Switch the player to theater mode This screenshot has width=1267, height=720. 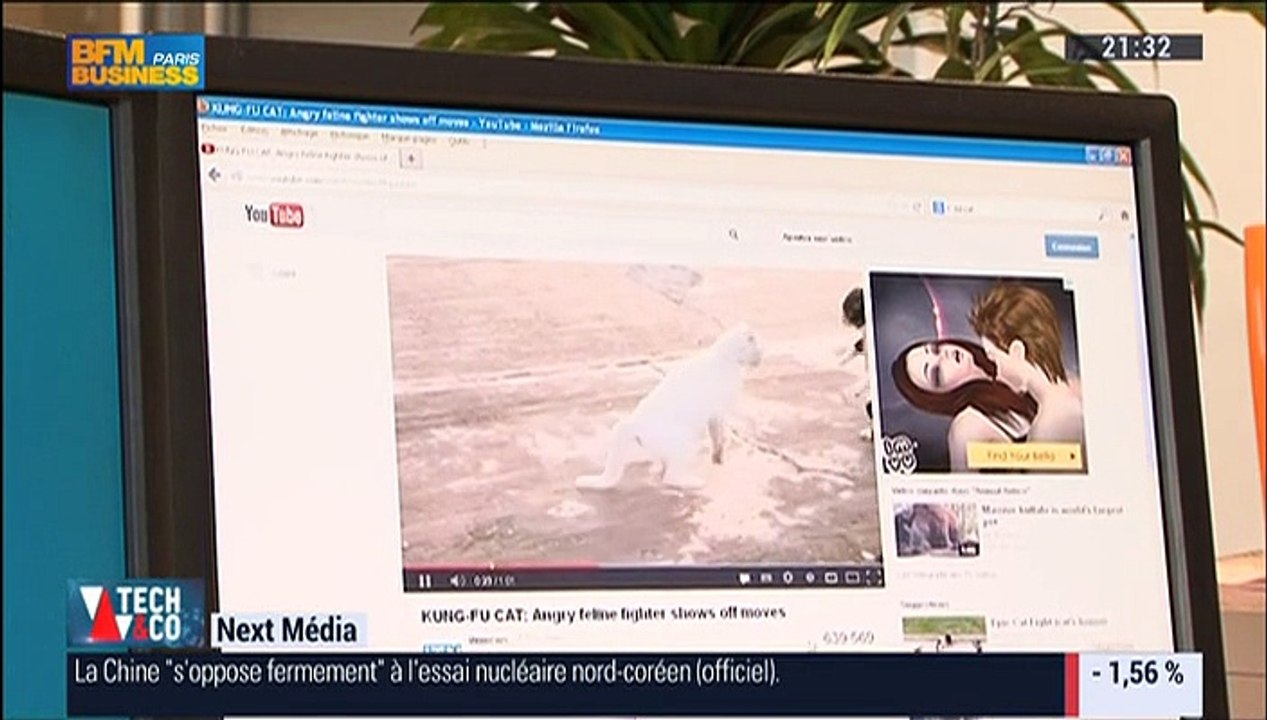852,577
